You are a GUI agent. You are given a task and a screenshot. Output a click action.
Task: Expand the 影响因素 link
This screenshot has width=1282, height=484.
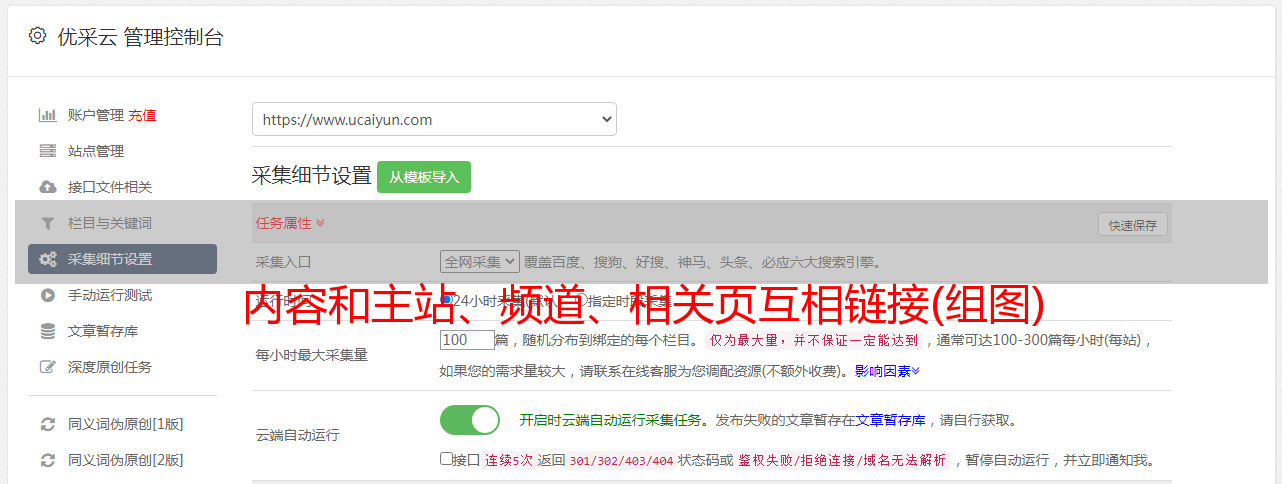click(887, 371)
